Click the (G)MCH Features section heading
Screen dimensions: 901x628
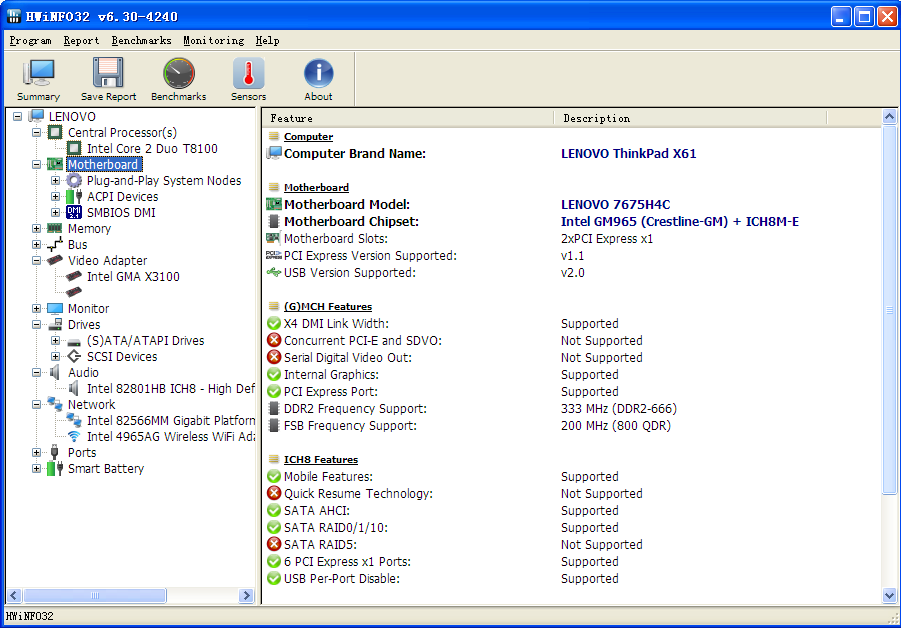pos(328,307)
